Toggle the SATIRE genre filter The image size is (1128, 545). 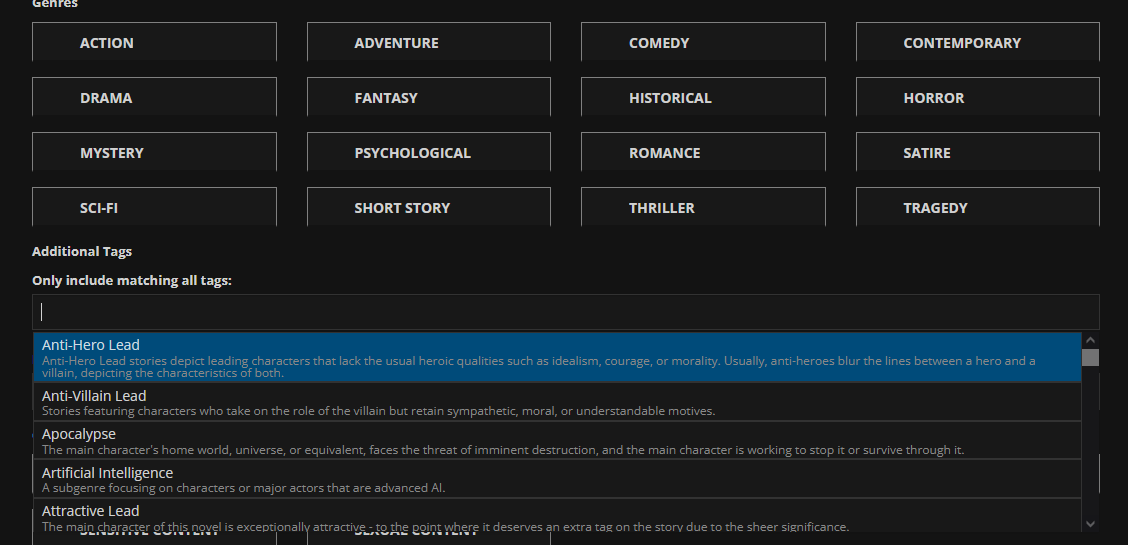[978, 152]
